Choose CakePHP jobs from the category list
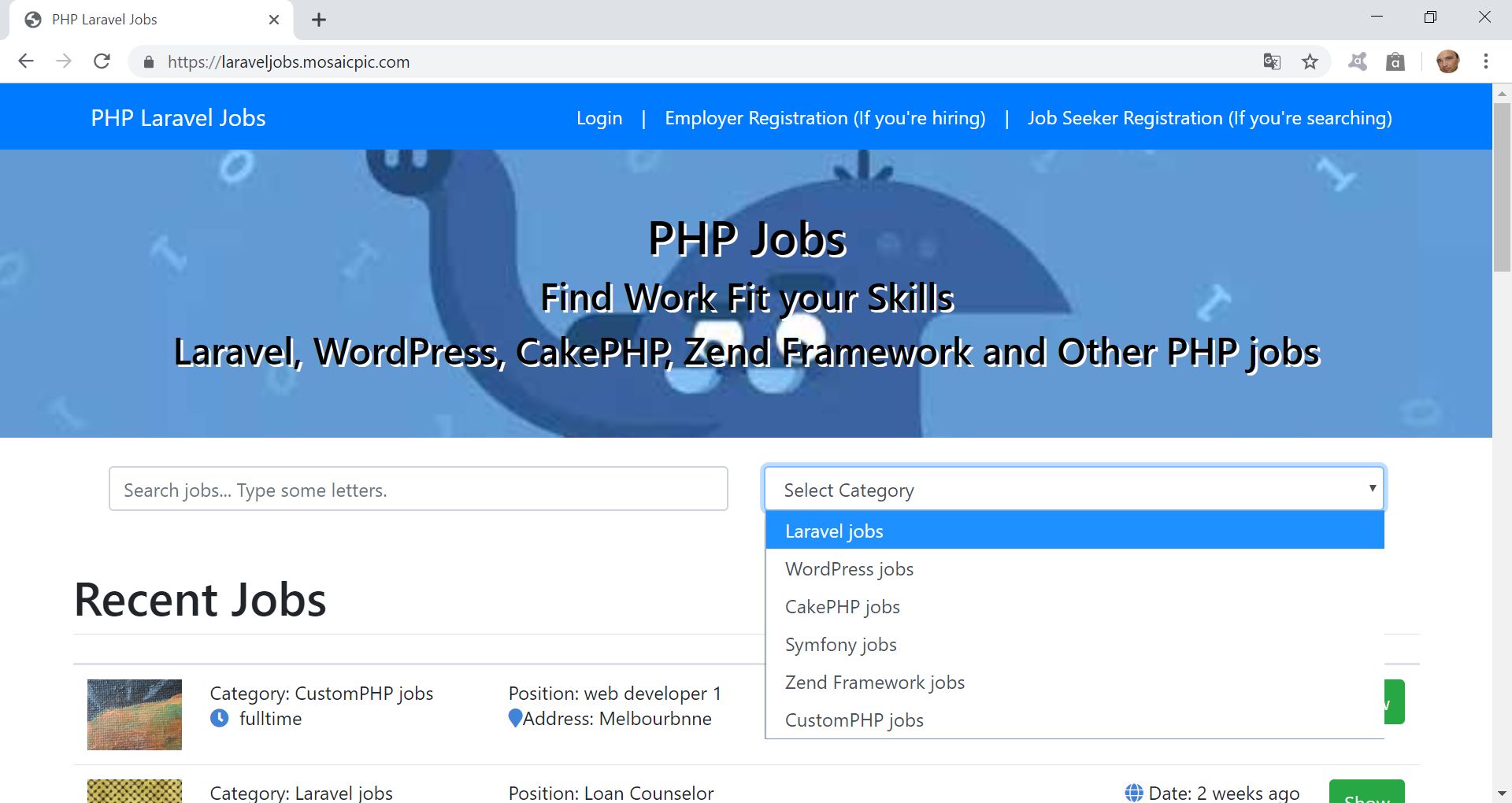 (x=1074, y=606)
